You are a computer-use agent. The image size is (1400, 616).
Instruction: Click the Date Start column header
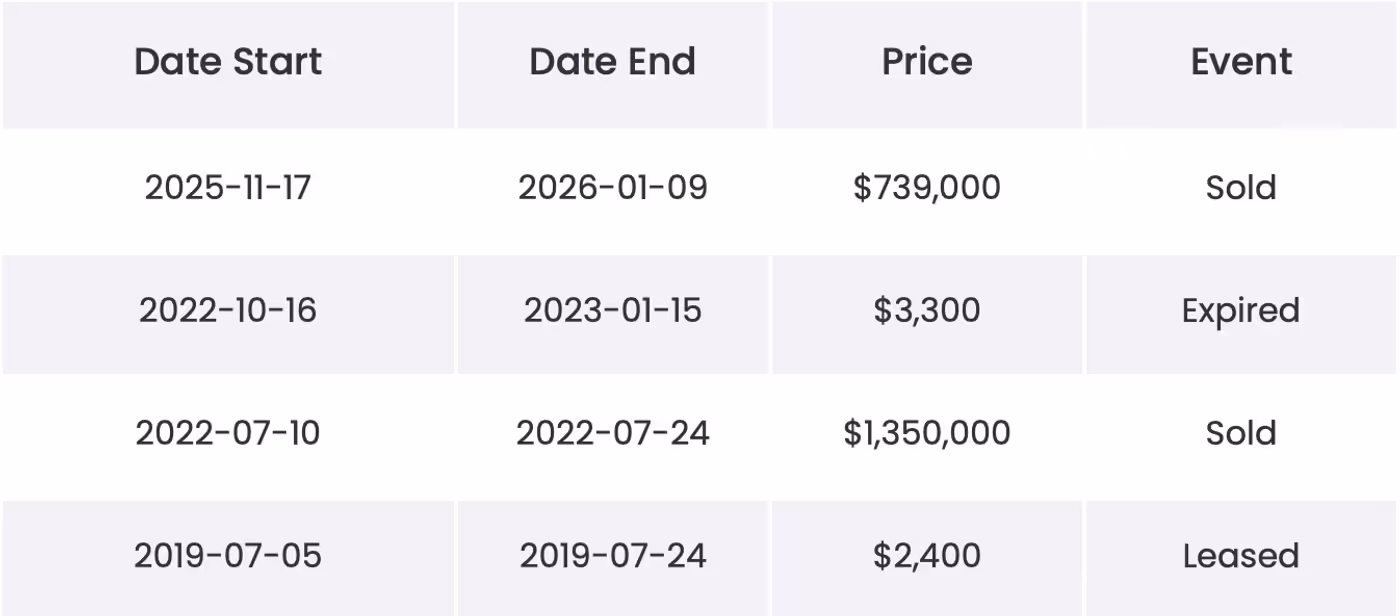(228, 62)
